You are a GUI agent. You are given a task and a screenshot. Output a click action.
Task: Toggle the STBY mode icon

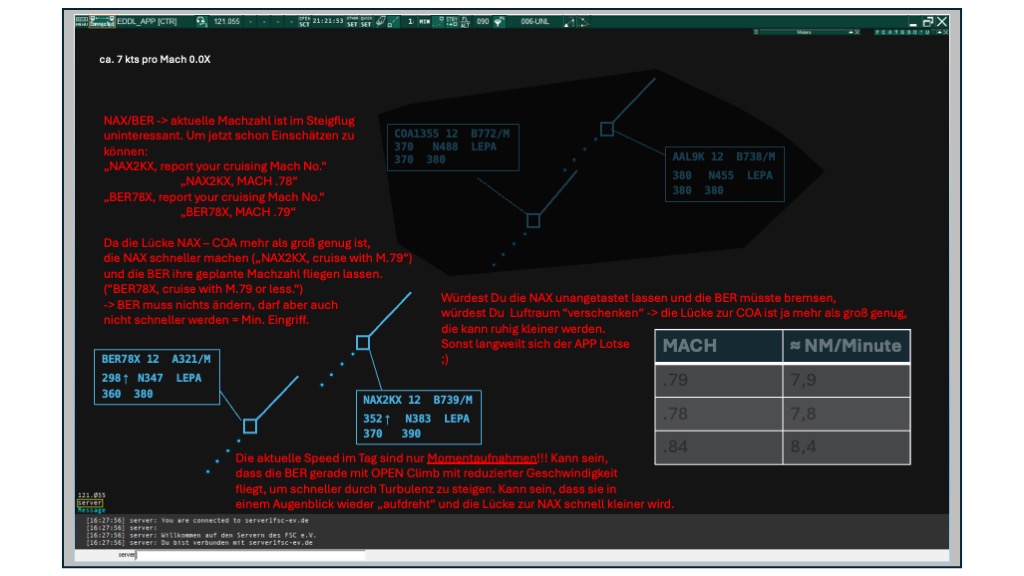coord(451,22)
